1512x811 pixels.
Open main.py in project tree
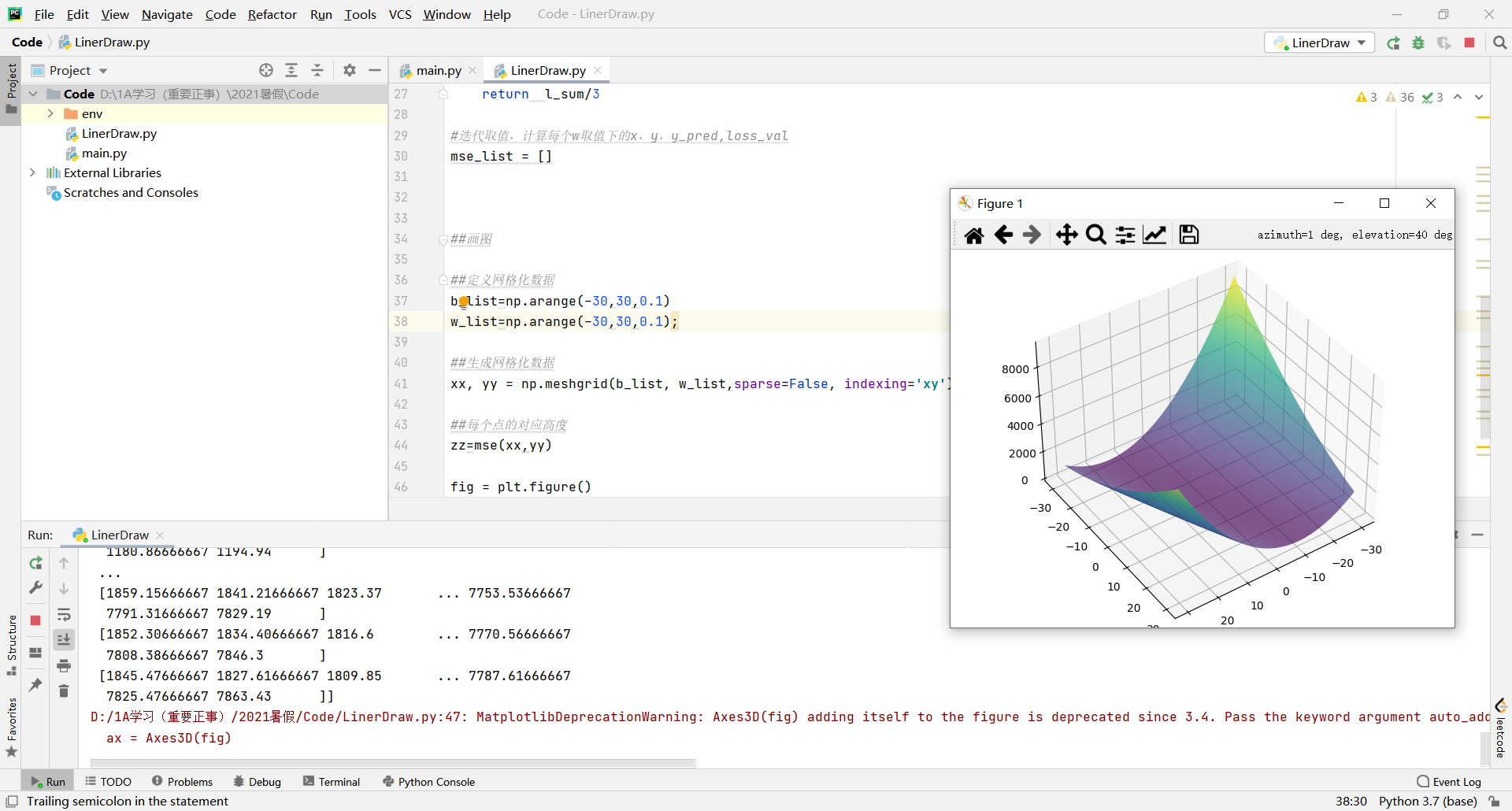coord(104,153)
